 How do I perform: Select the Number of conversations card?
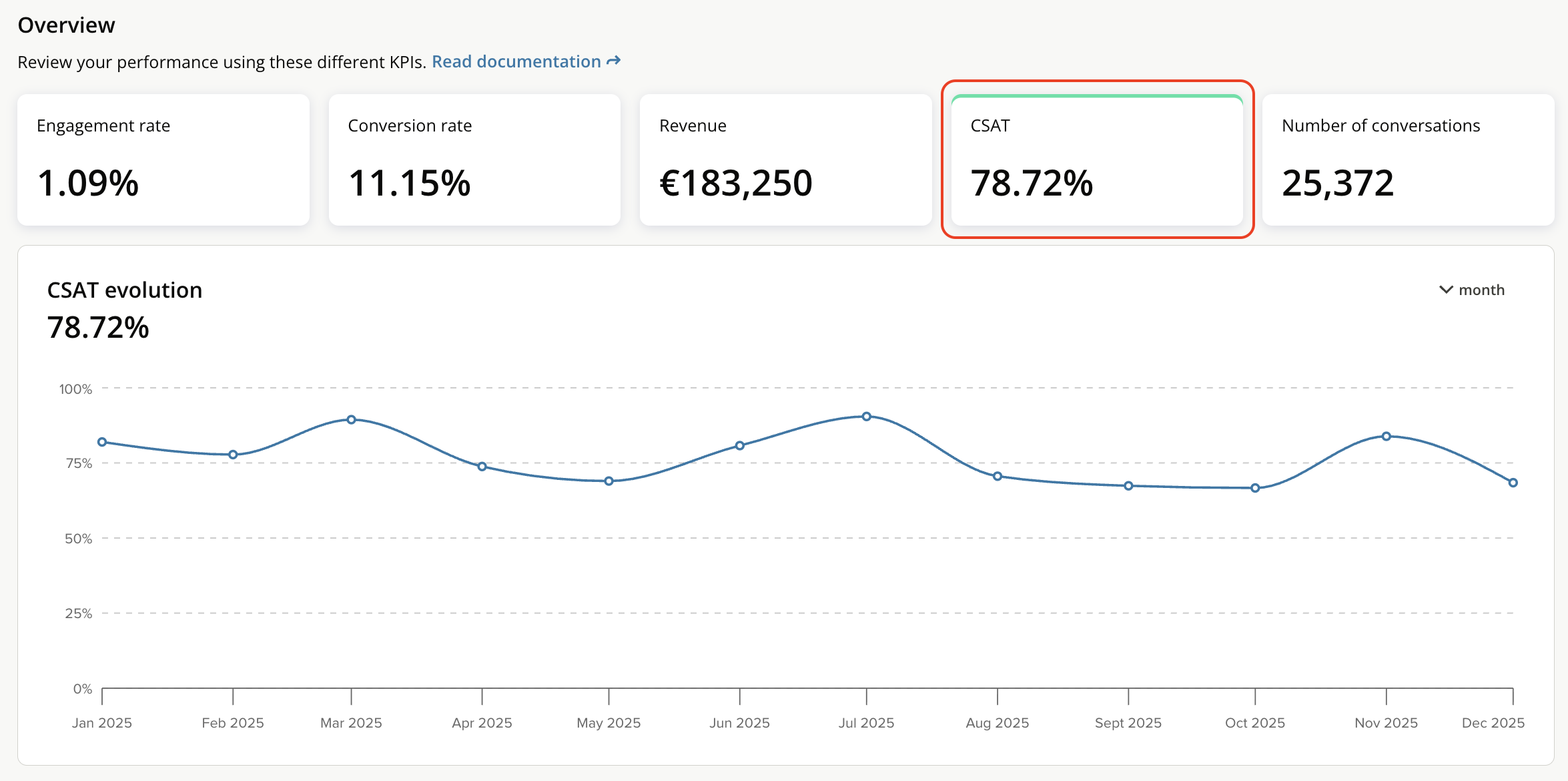[1408, 160]
